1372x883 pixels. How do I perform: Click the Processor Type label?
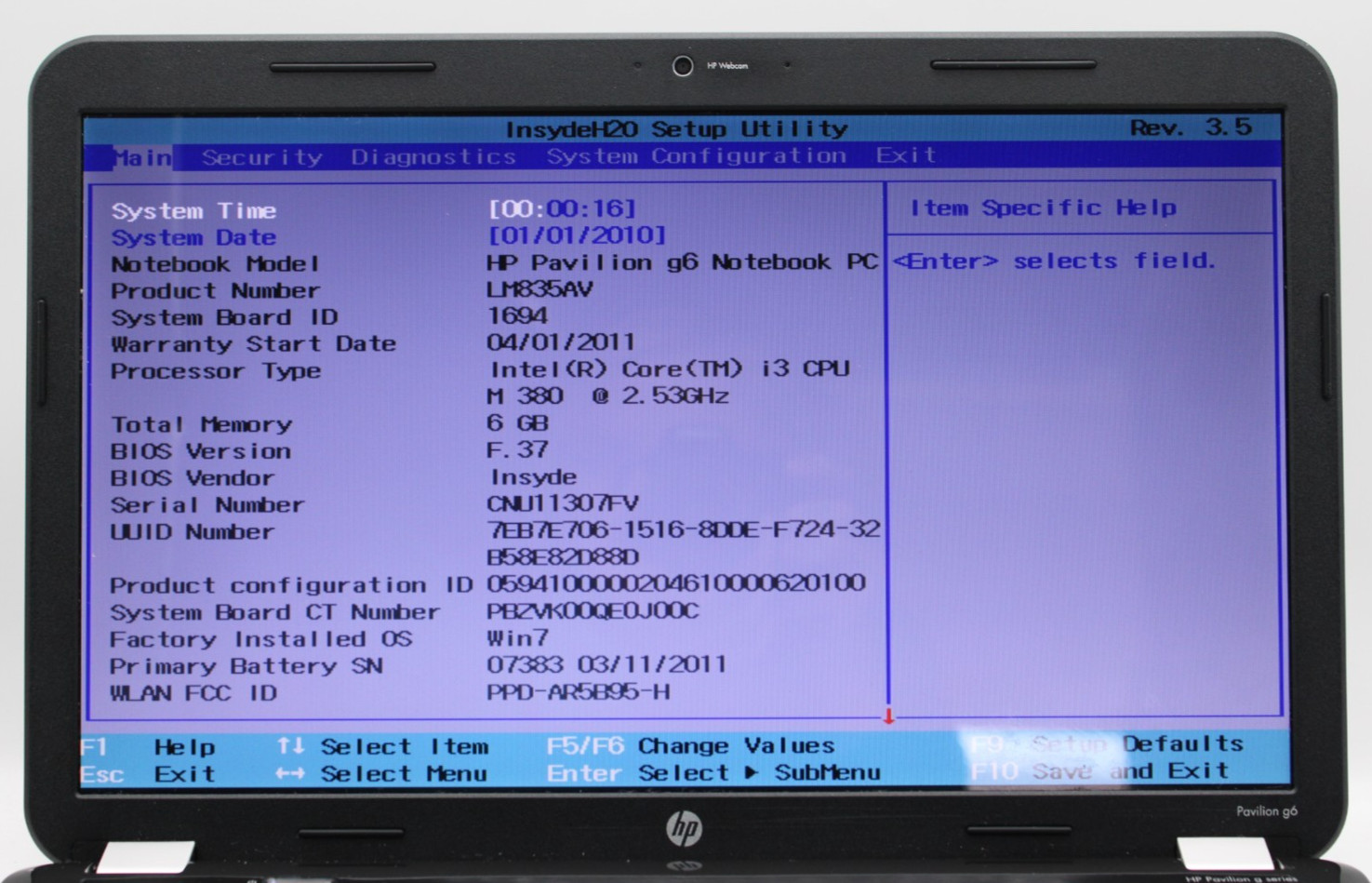point(216,371)
